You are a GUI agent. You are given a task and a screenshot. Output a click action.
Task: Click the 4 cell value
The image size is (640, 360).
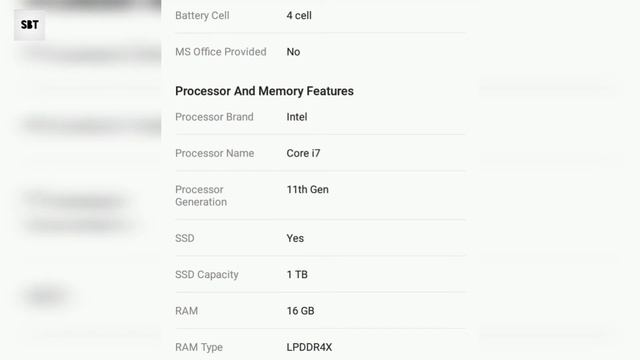pos(299,16)
